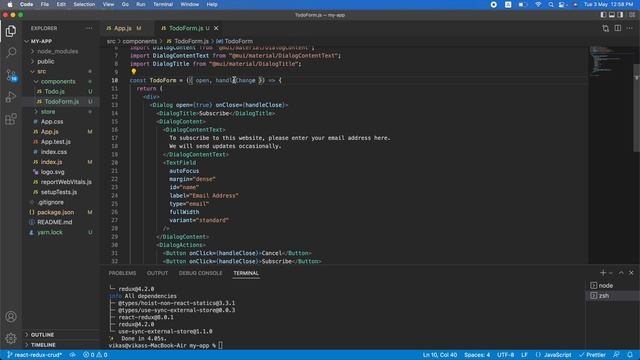Collapse the src folder

[x=42, y=71]
